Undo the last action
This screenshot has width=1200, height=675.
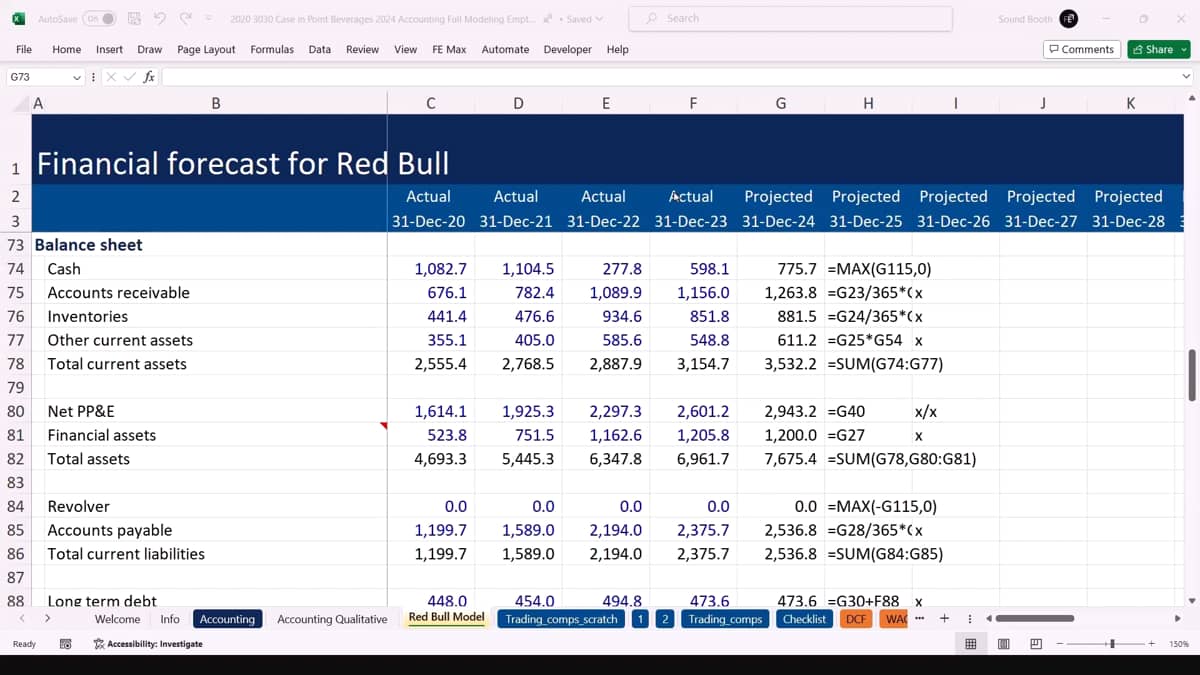tap(160, 19)
